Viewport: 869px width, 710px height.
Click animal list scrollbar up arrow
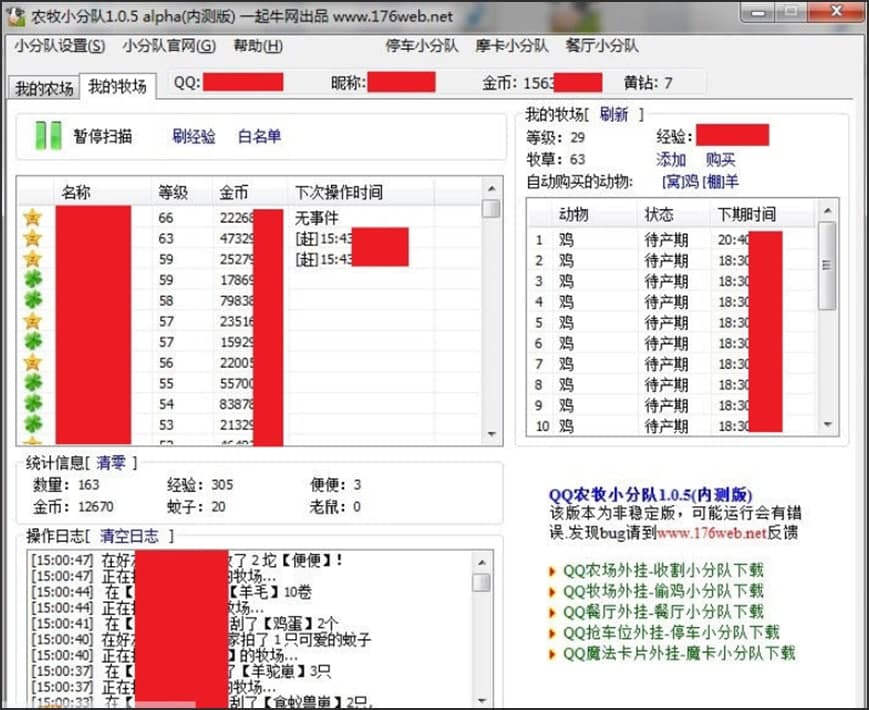click(x=827, y=211)
